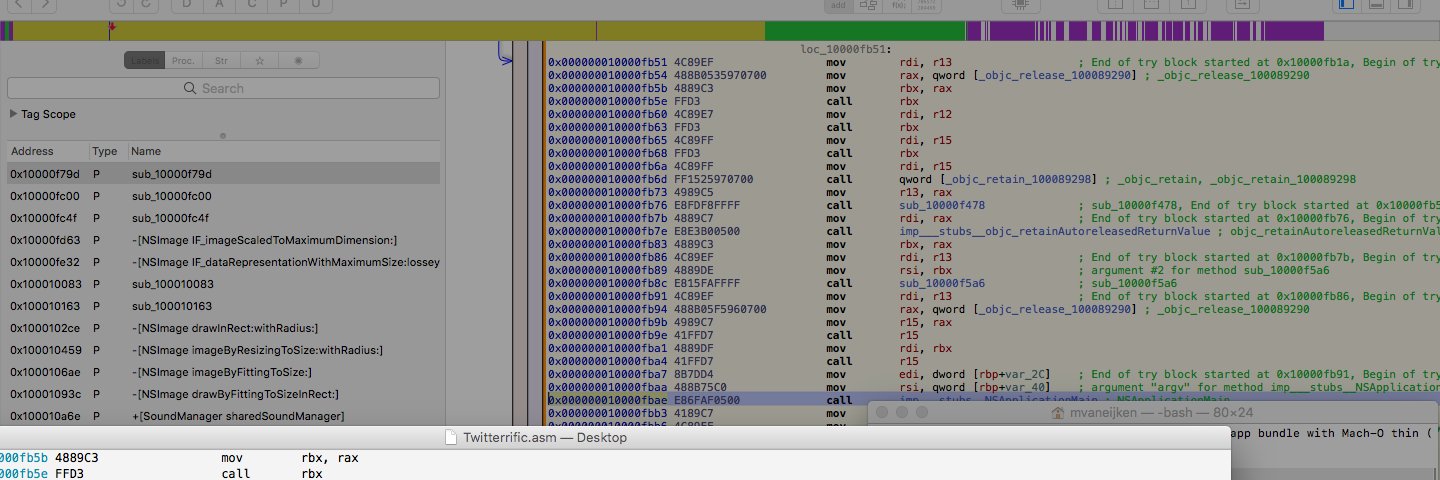Select -[NSImage imageByFittingToSize:] row
The image size is (1440, 480).
click(x=223, y=372)
